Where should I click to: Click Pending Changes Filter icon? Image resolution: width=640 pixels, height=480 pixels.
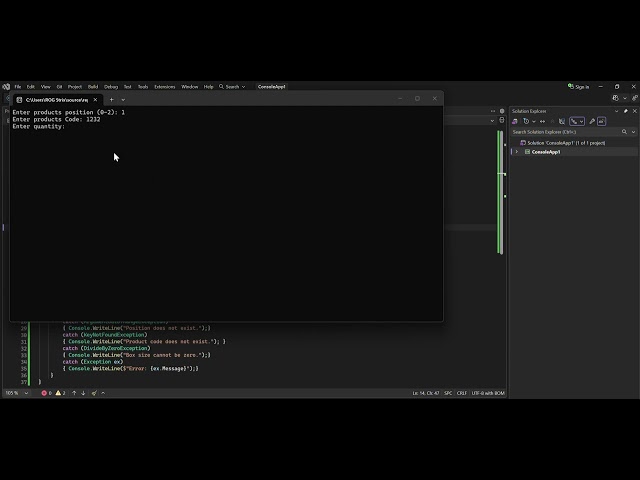(526, 121)
